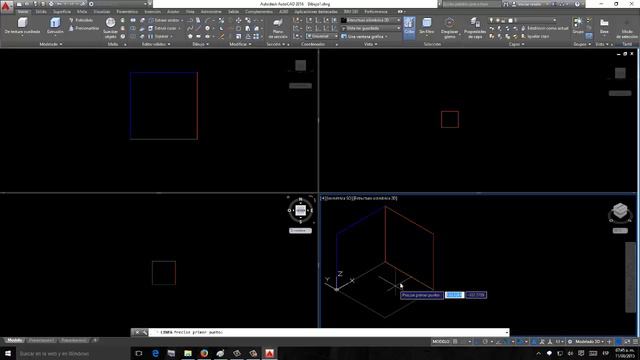
Task: Click the Una ventana gráfica button
Action: tap(364, 36)
